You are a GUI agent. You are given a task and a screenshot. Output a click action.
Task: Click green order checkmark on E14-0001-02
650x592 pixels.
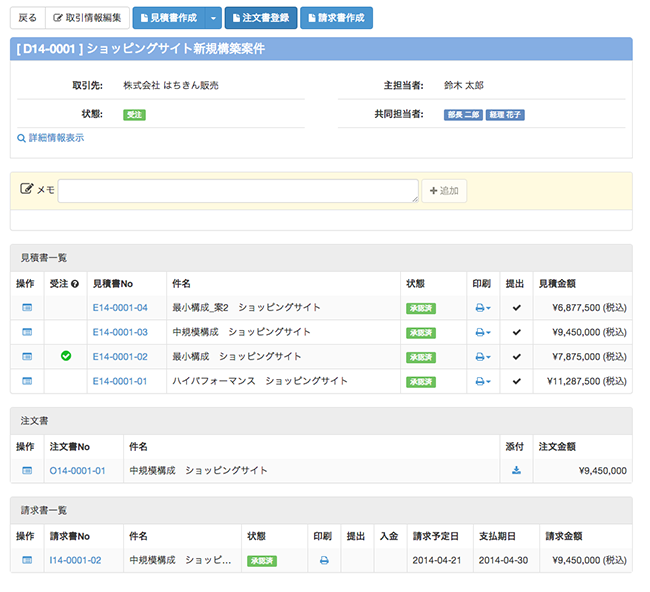(66, 356)
